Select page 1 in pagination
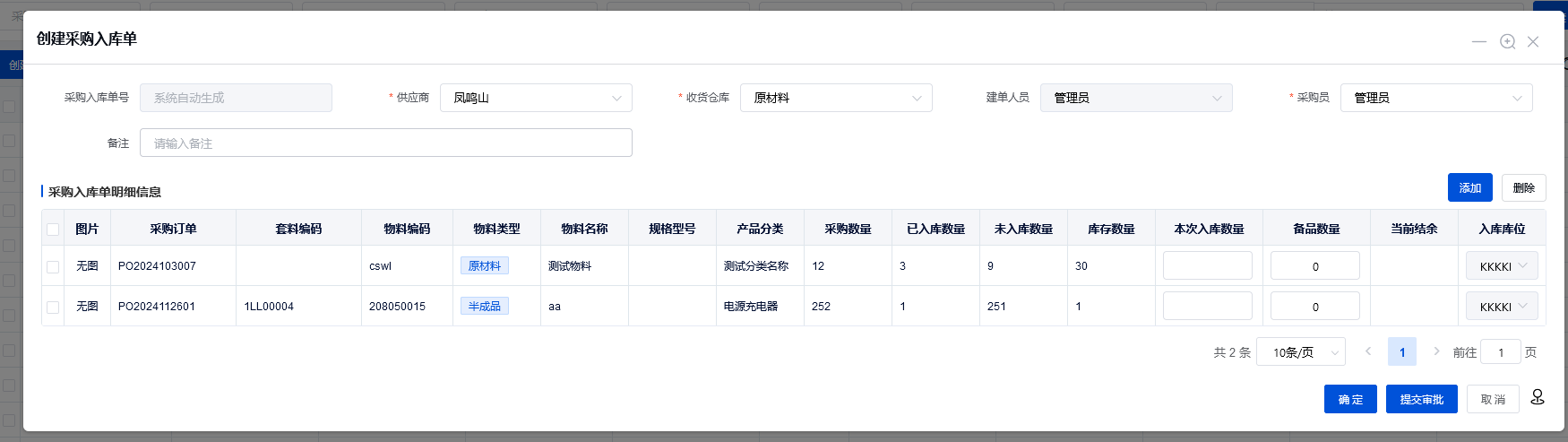 (1402, 352)
